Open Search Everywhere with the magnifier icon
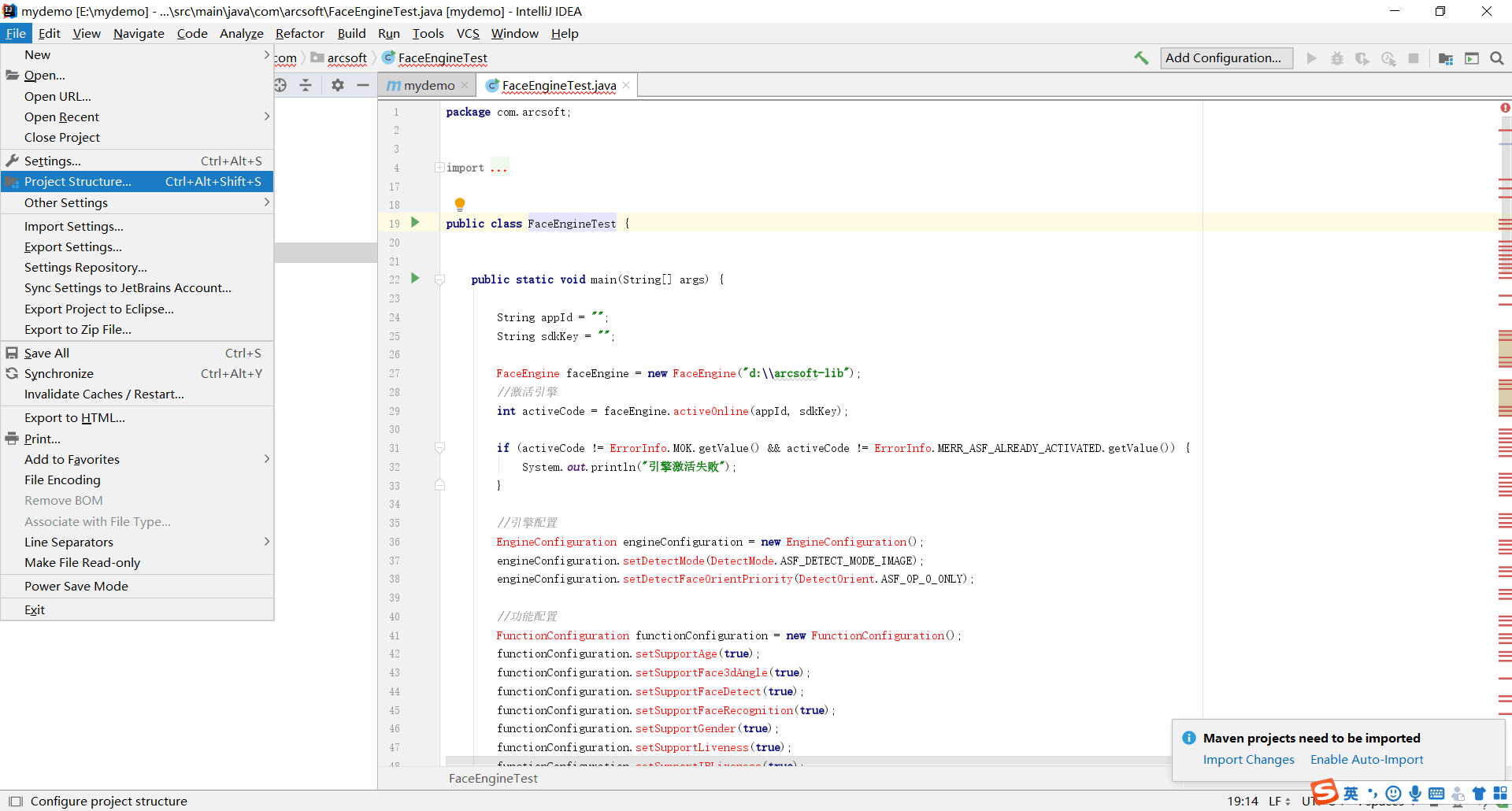Viewport: 1512px width, 811px height. [1497, 58]
